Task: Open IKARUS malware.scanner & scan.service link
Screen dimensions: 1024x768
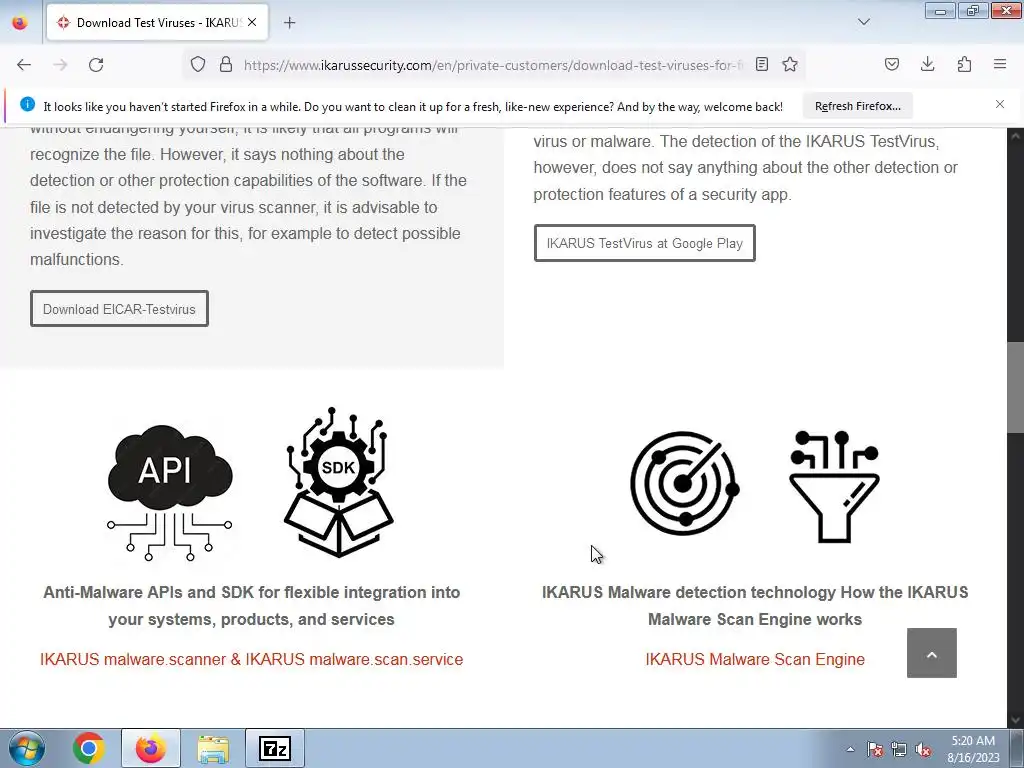Action: point(251,659)
